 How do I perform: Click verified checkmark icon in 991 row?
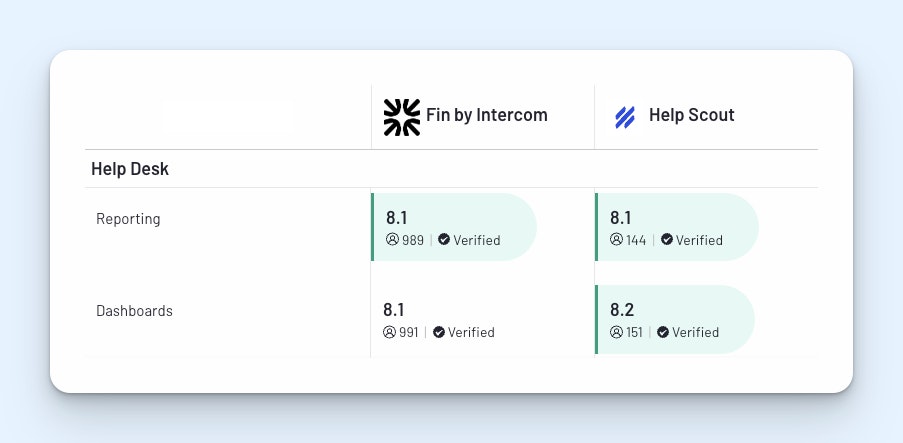(x=439, y=332)
